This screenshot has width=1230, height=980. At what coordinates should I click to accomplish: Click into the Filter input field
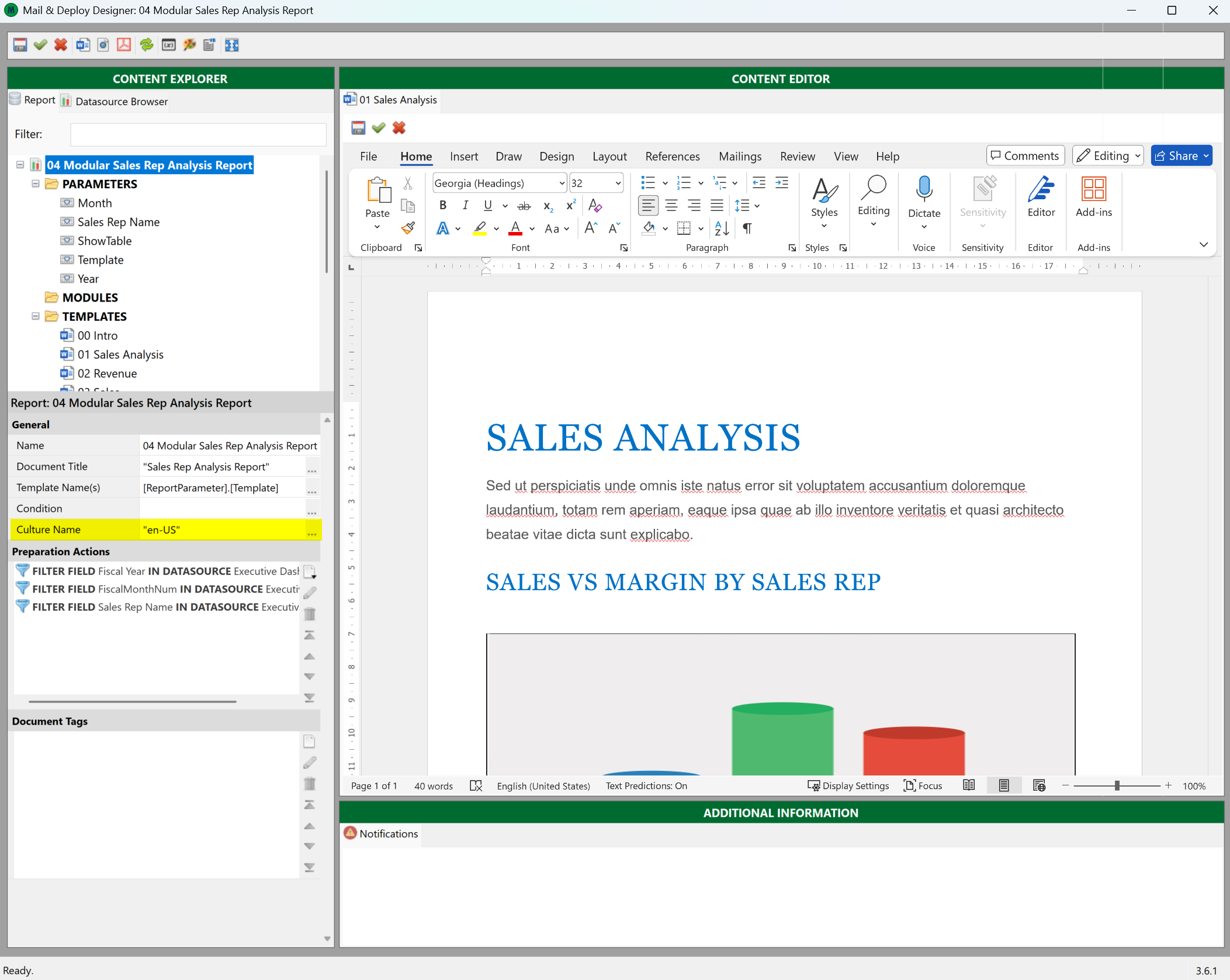pos(198,134)
